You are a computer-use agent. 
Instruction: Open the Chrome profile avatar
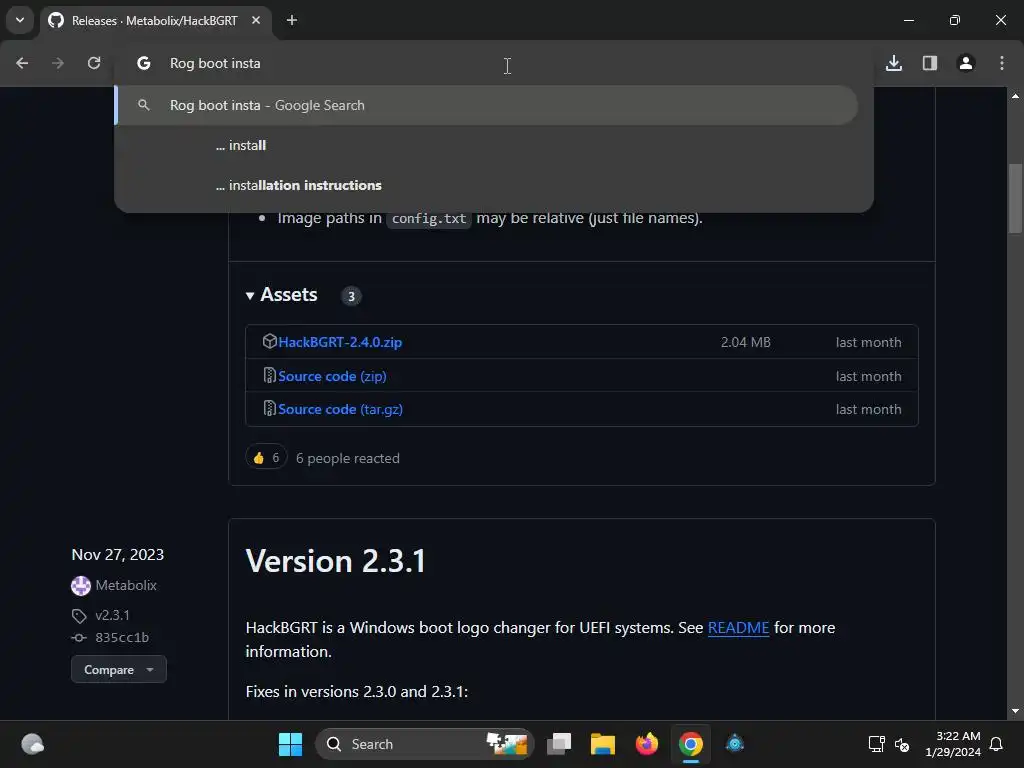pyautogui.click(x=966, y=63)
